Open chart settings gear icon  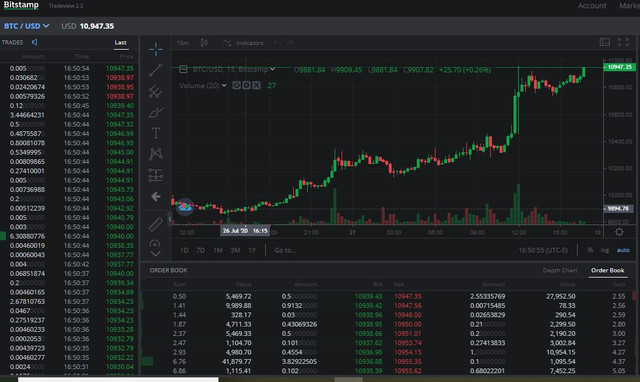coord(619,232)
